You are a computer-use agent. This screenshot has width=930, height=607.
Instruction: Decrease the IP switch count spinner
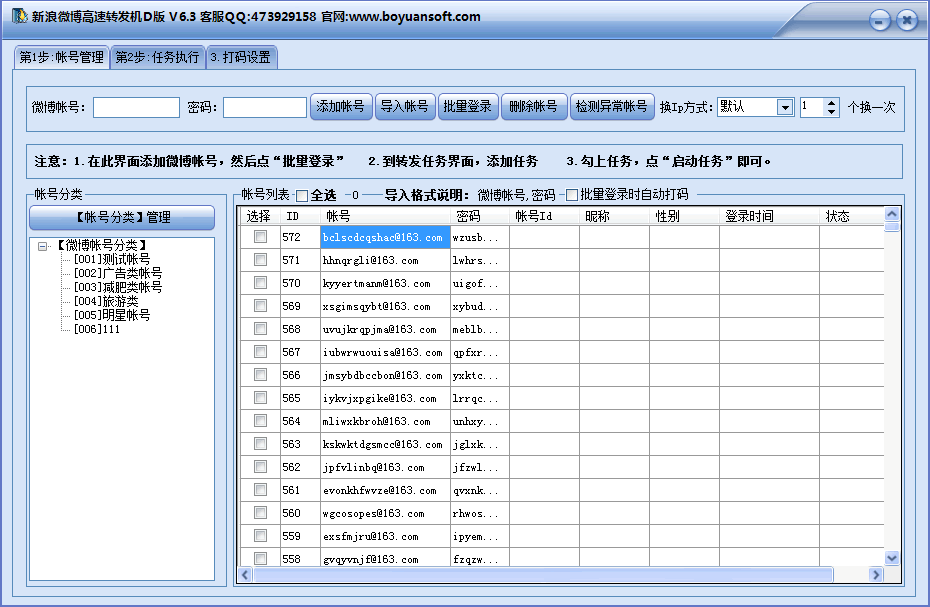point(832,112)
